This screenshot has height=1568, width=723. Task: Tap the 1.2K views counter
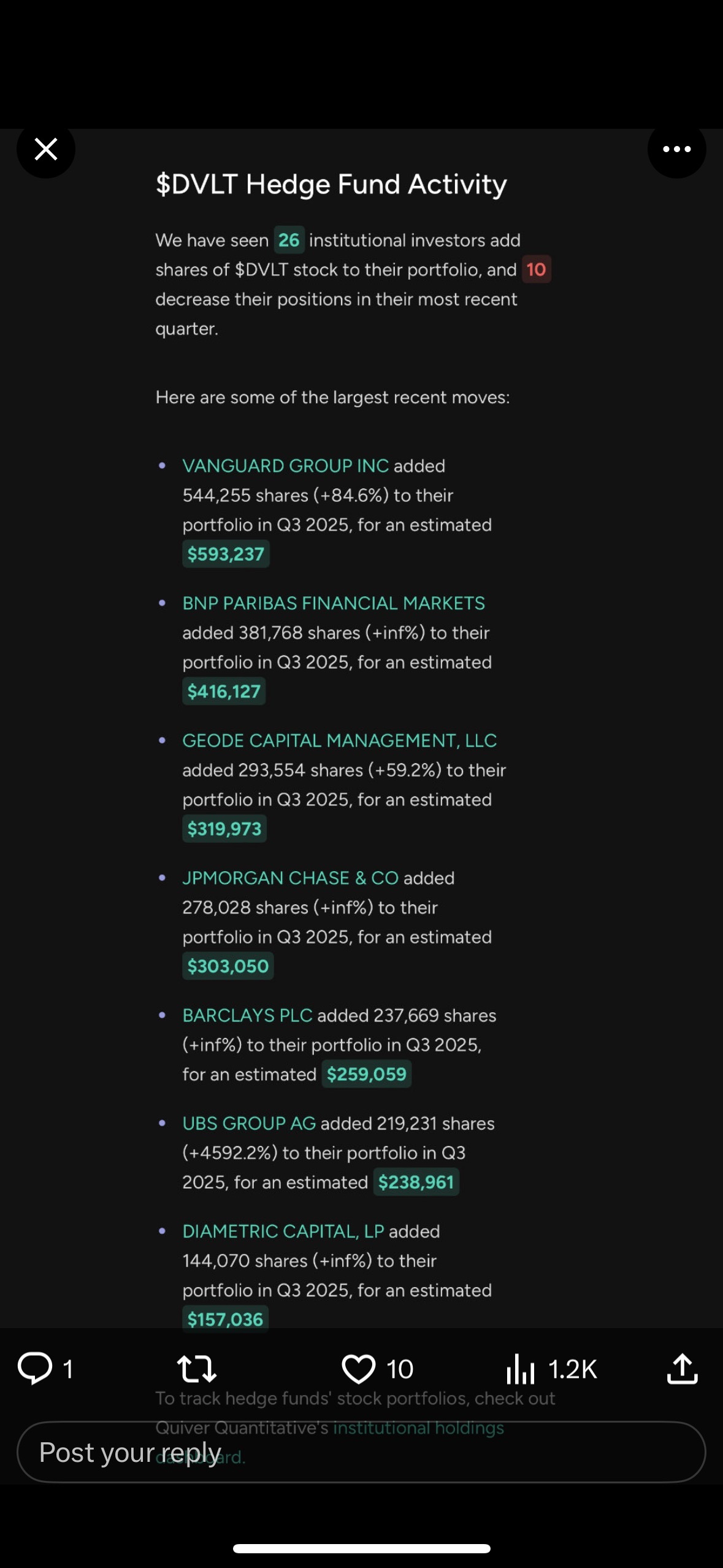point(573,1368)
